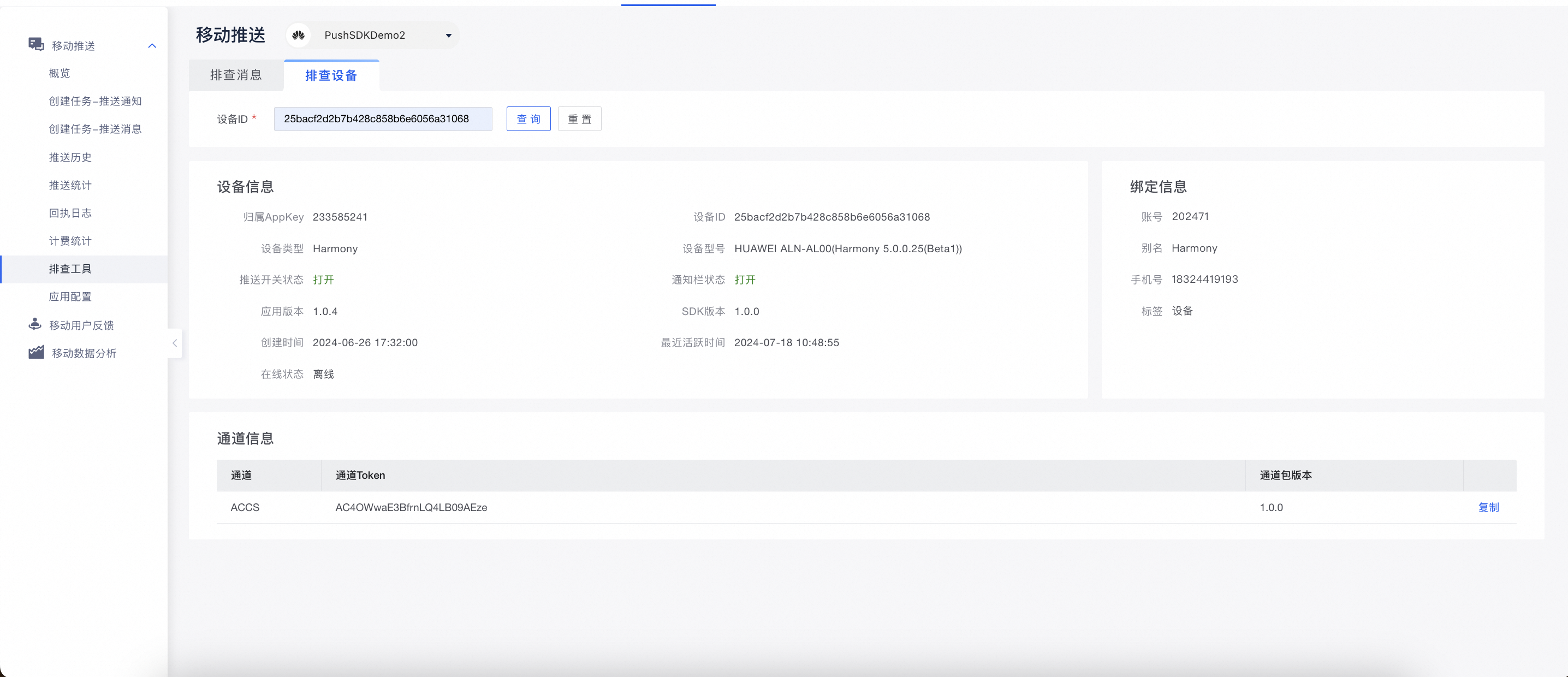Open 创建任务-推送通知 in the sidebar

click(x=95, y=101)
